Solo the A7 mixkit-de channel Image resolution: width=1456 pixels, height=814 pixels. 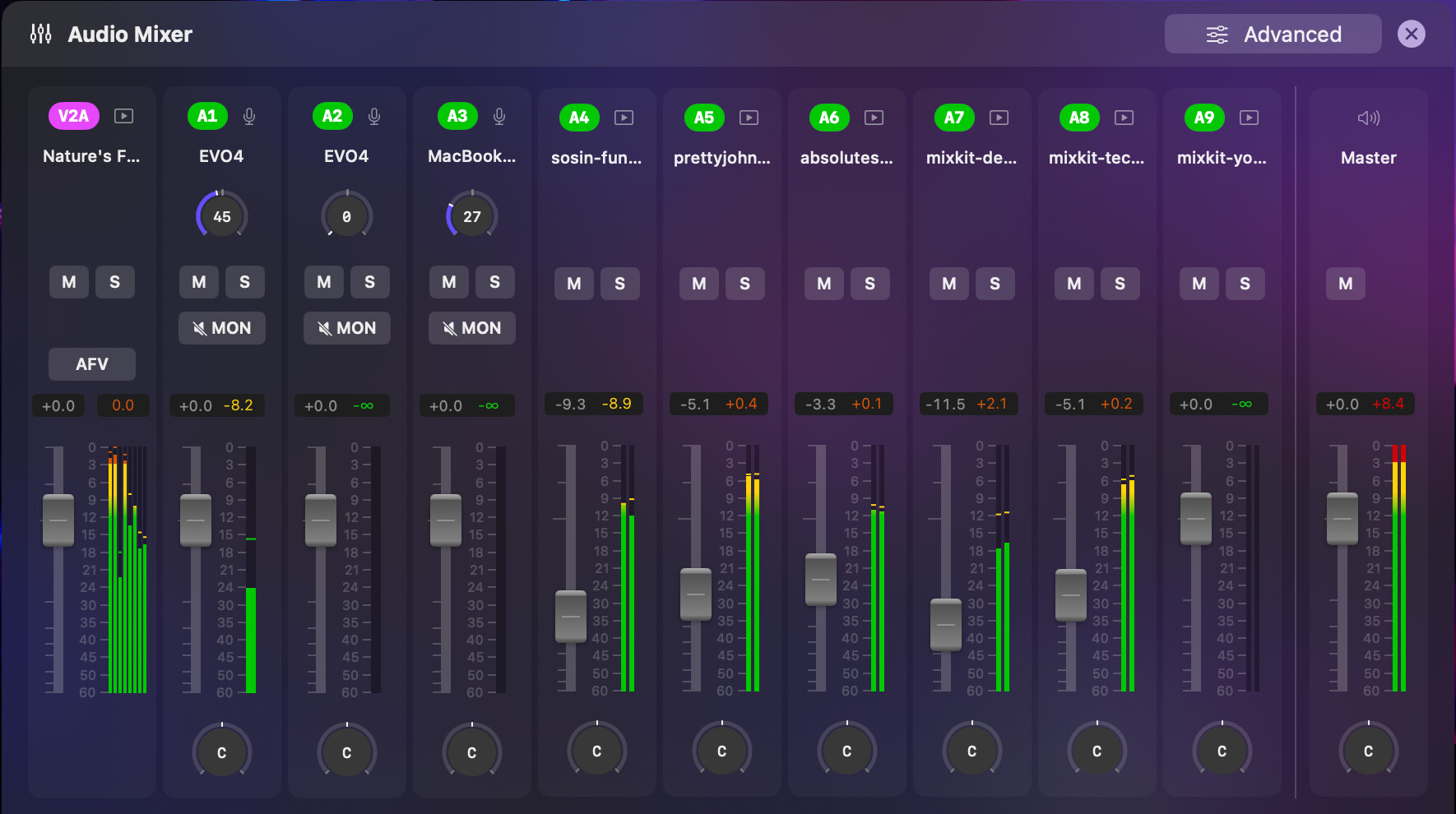tap(995, 284)
